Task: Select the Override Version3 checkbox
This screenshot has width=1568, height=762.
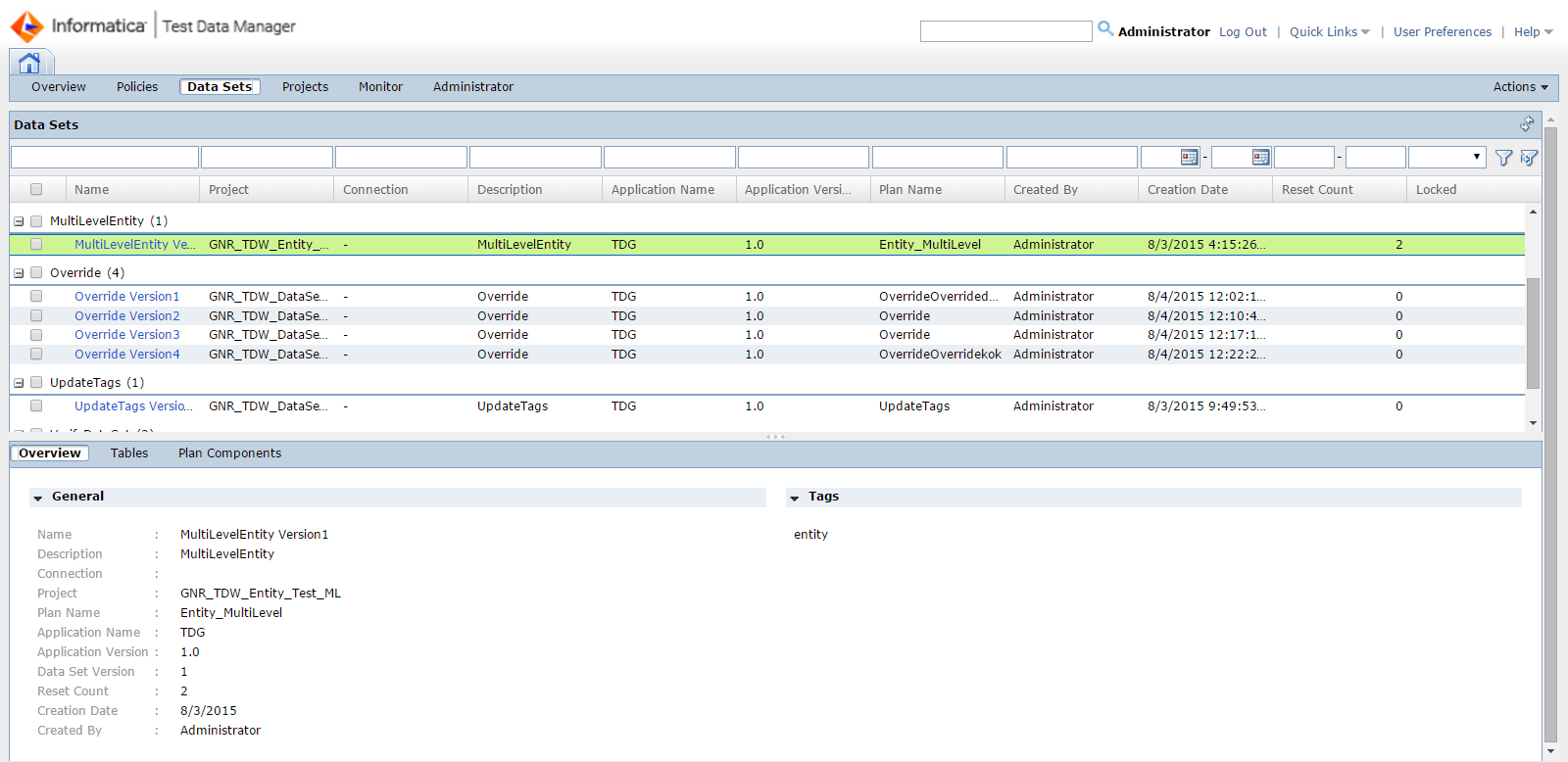Action: coord(36,335)
